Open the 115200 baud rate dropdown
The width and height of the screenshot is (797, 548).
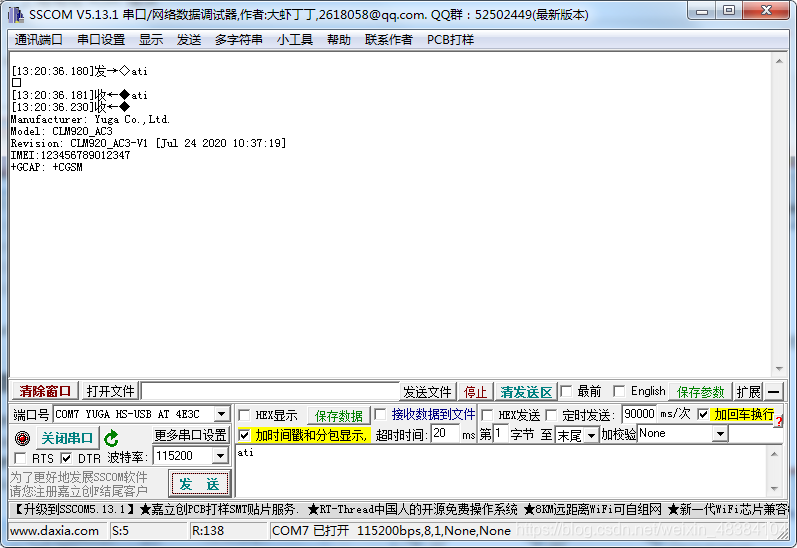pos(220,456)
